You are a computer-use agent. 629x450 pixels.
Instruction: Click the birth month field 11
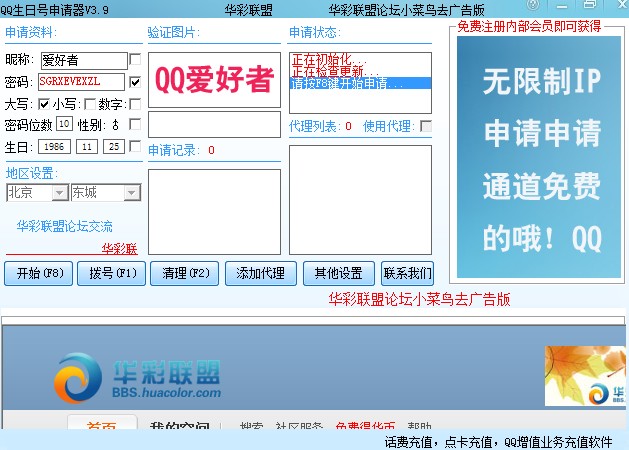(87, 147)
